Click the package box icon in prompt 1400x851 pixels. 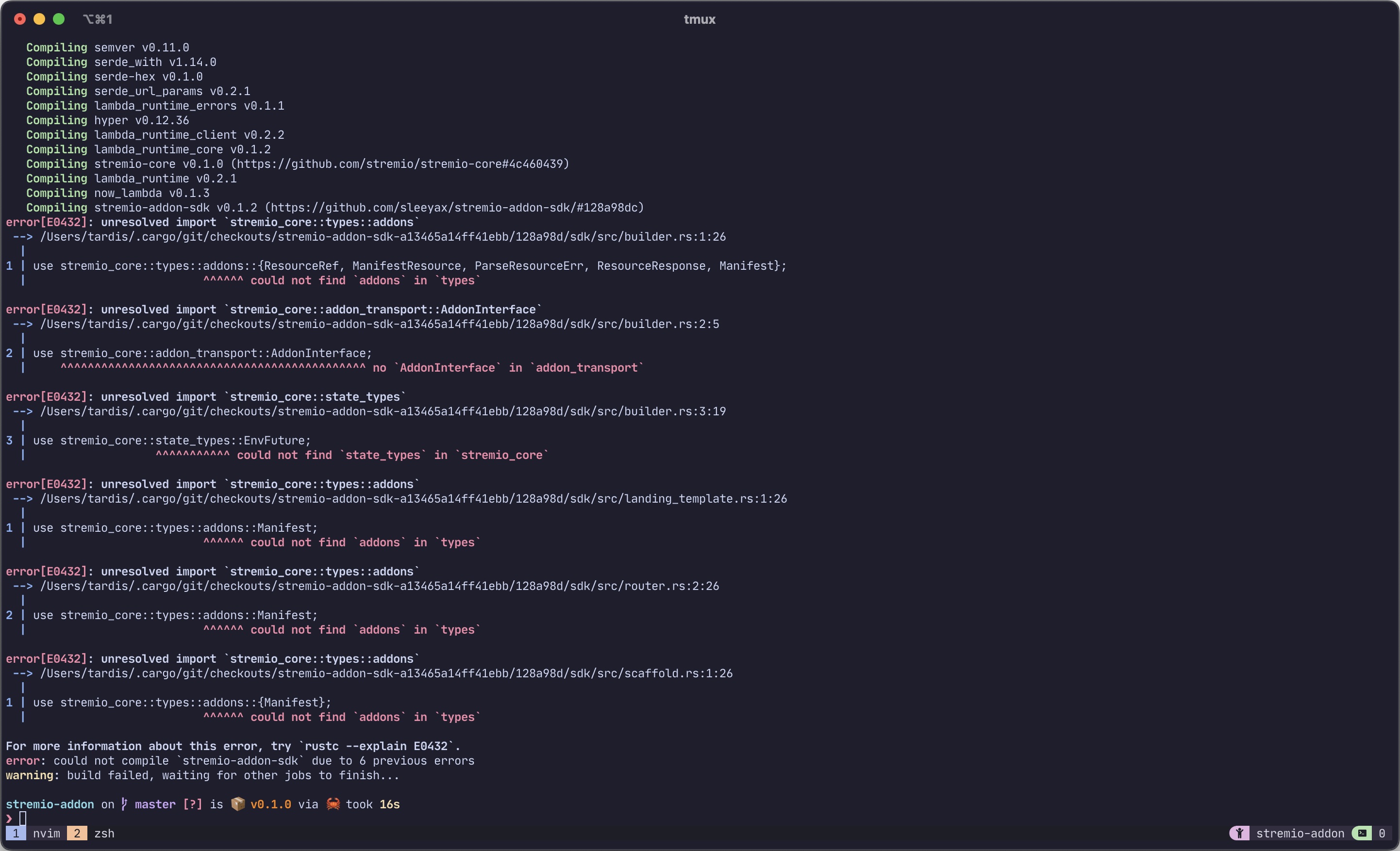tap(238, 804)
